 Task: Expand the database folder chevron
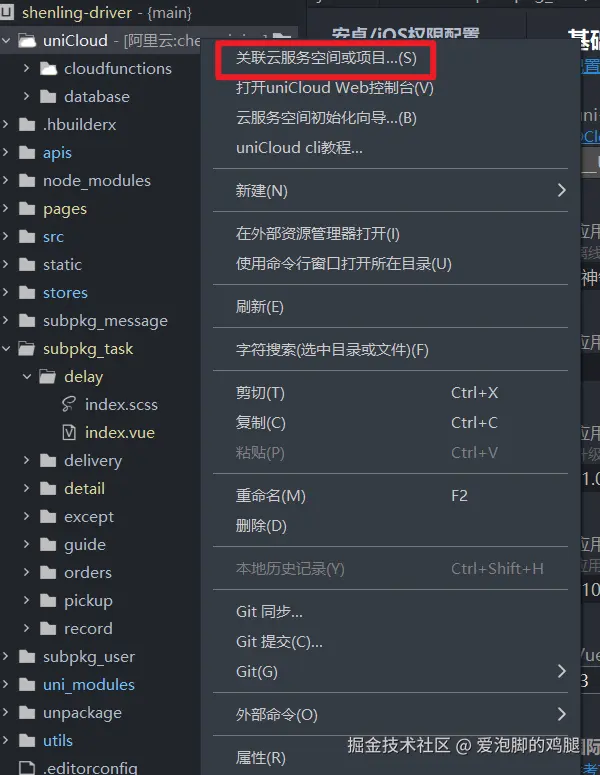(x=27, y=96)
